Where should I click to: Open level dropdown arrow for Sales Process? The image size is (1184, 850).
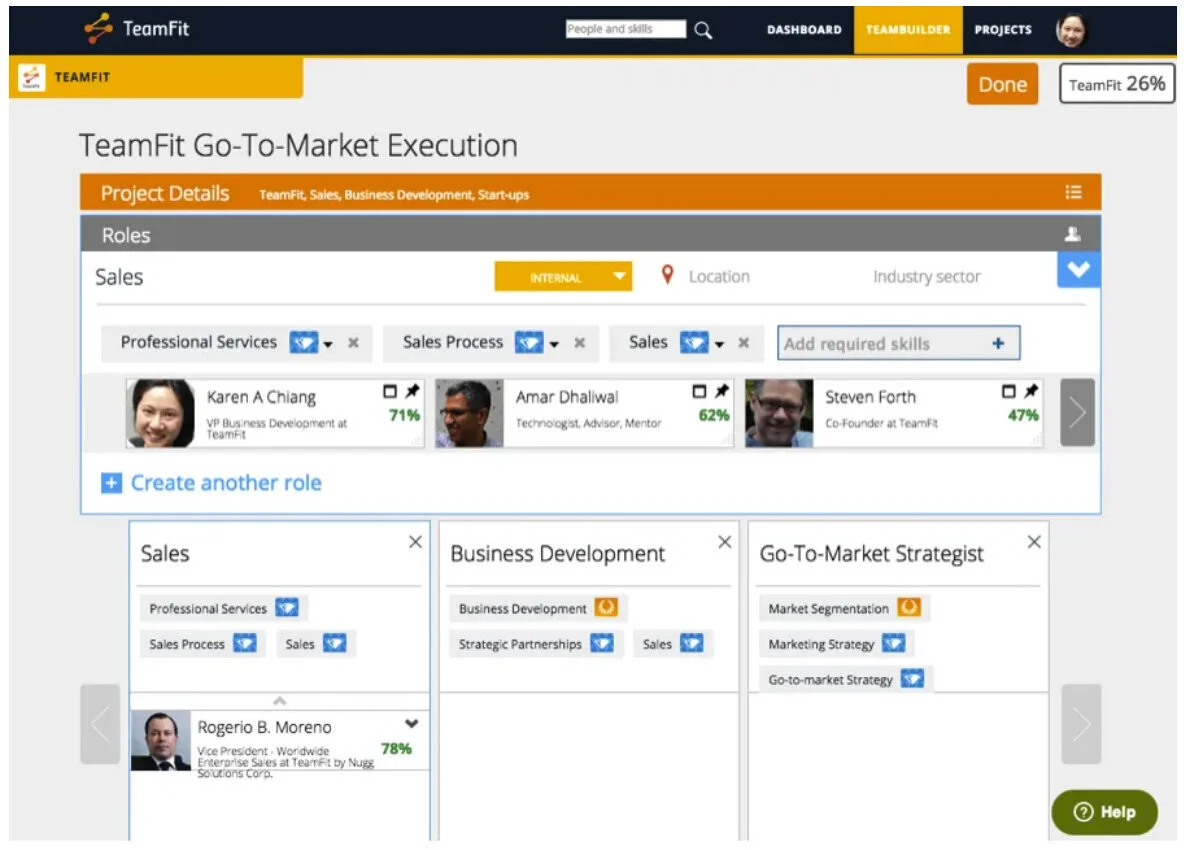point(554,344)
